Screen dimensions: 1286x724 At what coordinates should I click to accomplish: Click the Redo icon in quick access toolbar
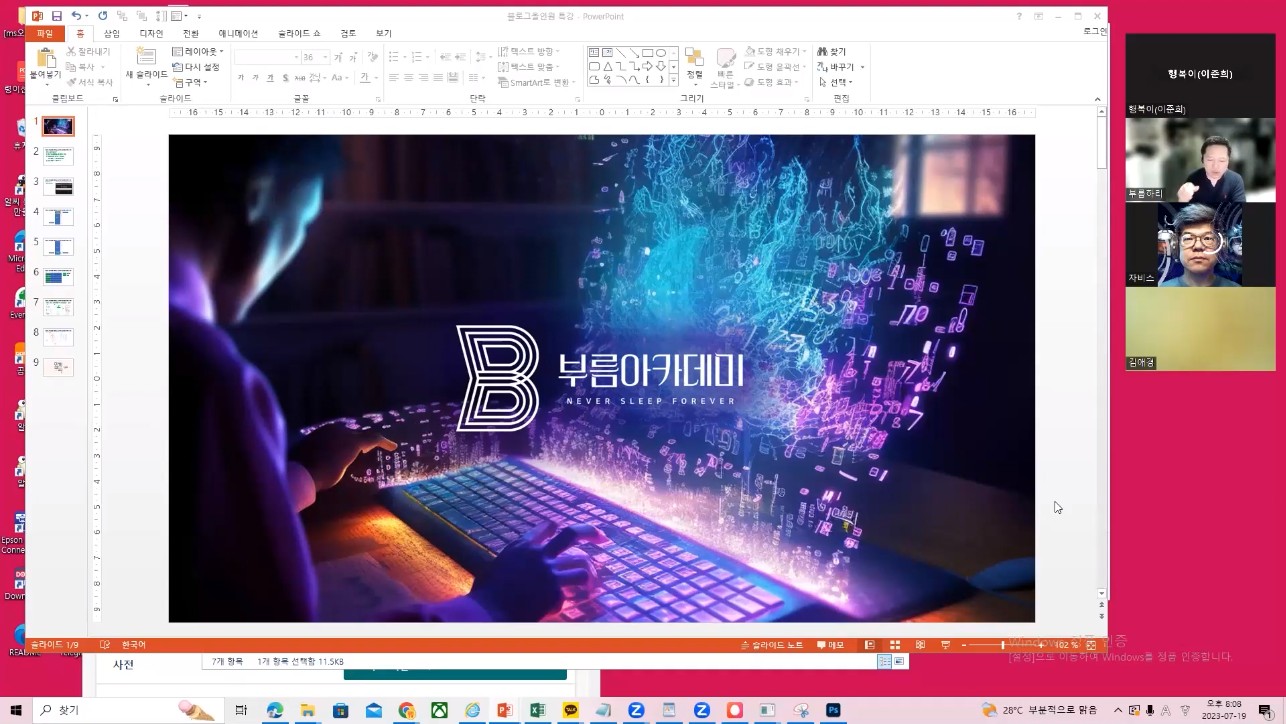click(102, 16)
